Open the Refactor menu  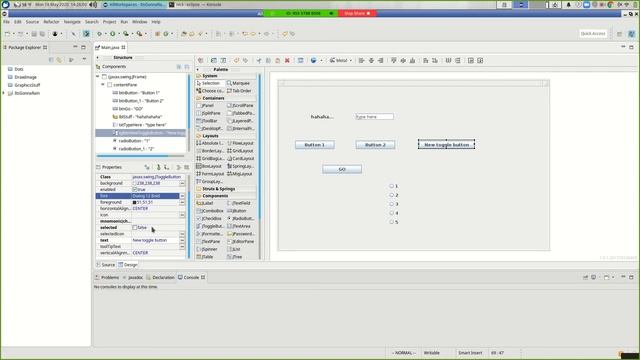[x=51, y=22]
